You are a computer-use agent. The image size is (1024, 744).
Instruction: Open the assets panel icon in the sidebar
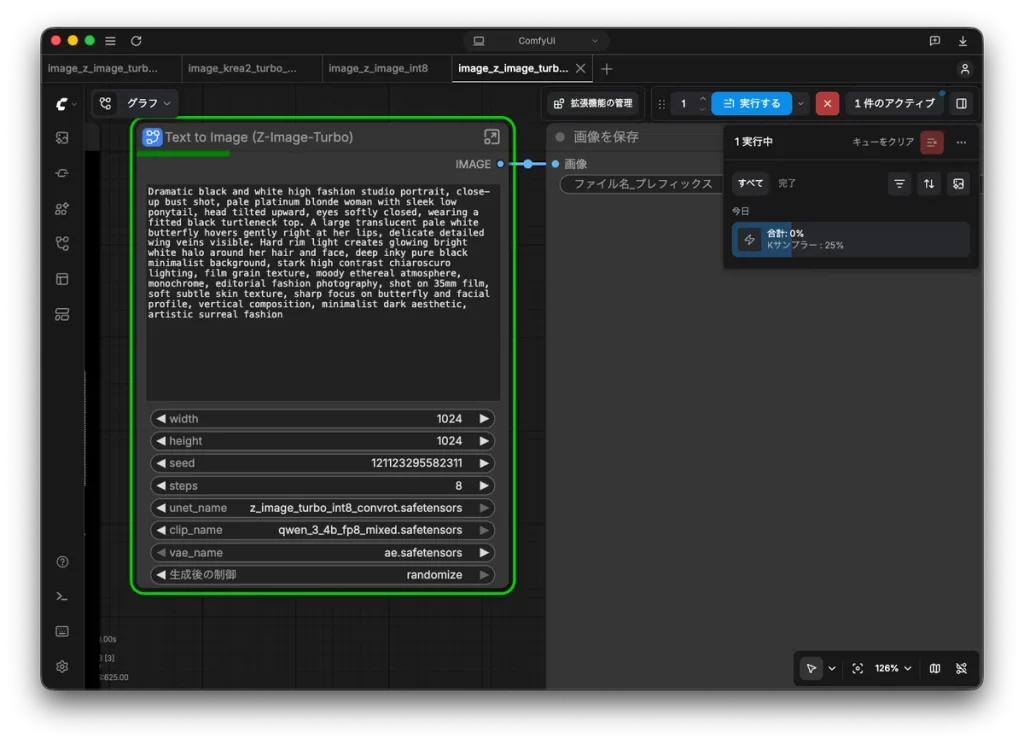62,138
